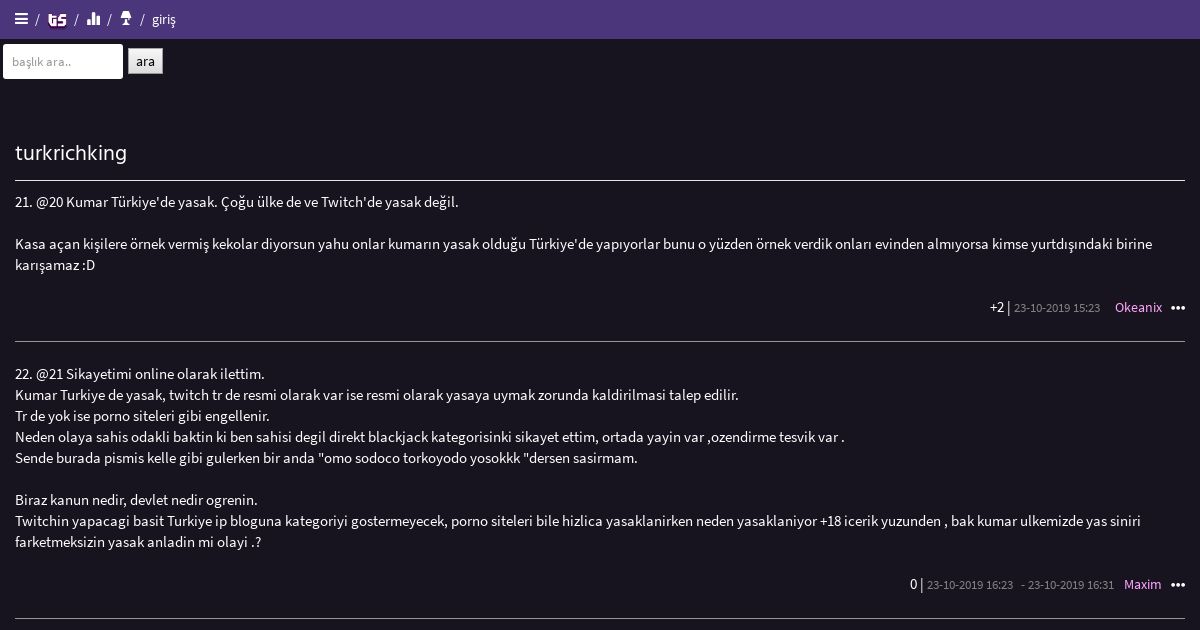Expand options menu for Maxim's entry
The image size is (1200, 630).
(x=1178, y=585)
